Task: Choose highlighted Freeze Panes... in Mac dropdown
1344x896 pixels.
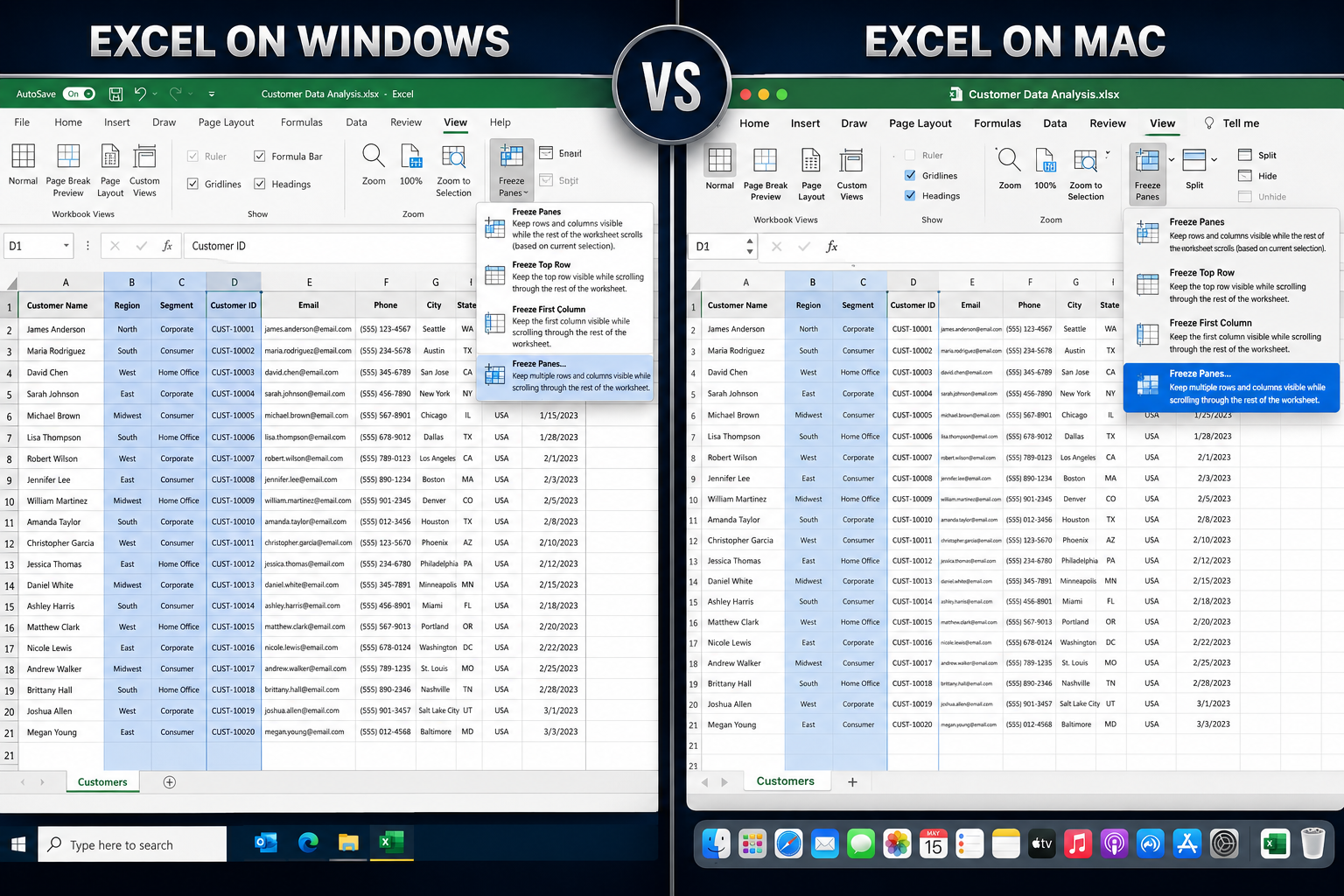Action: (x=1232, y=387)
